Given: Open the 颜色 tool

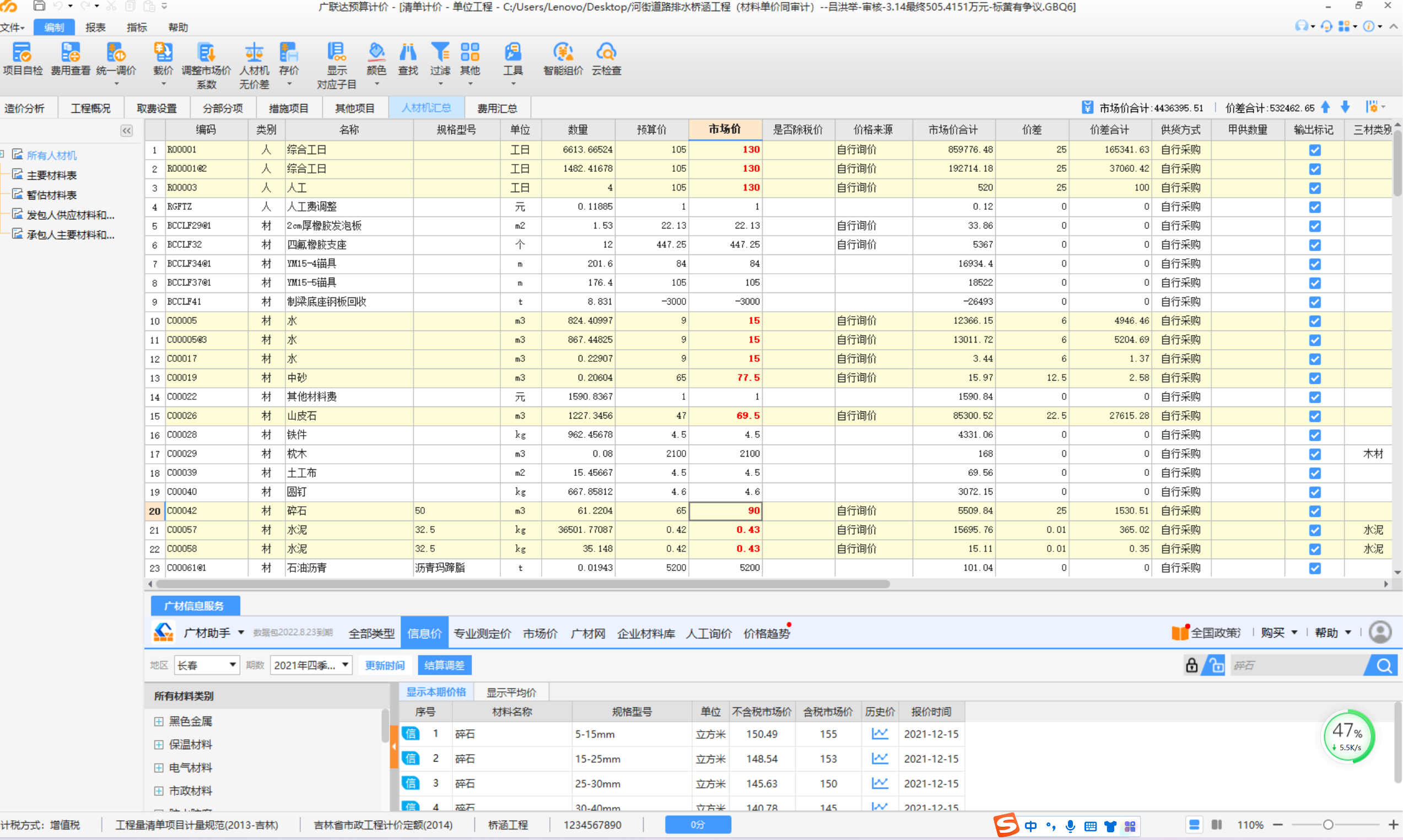Looking at the screenshot, I should pos(376,59).
